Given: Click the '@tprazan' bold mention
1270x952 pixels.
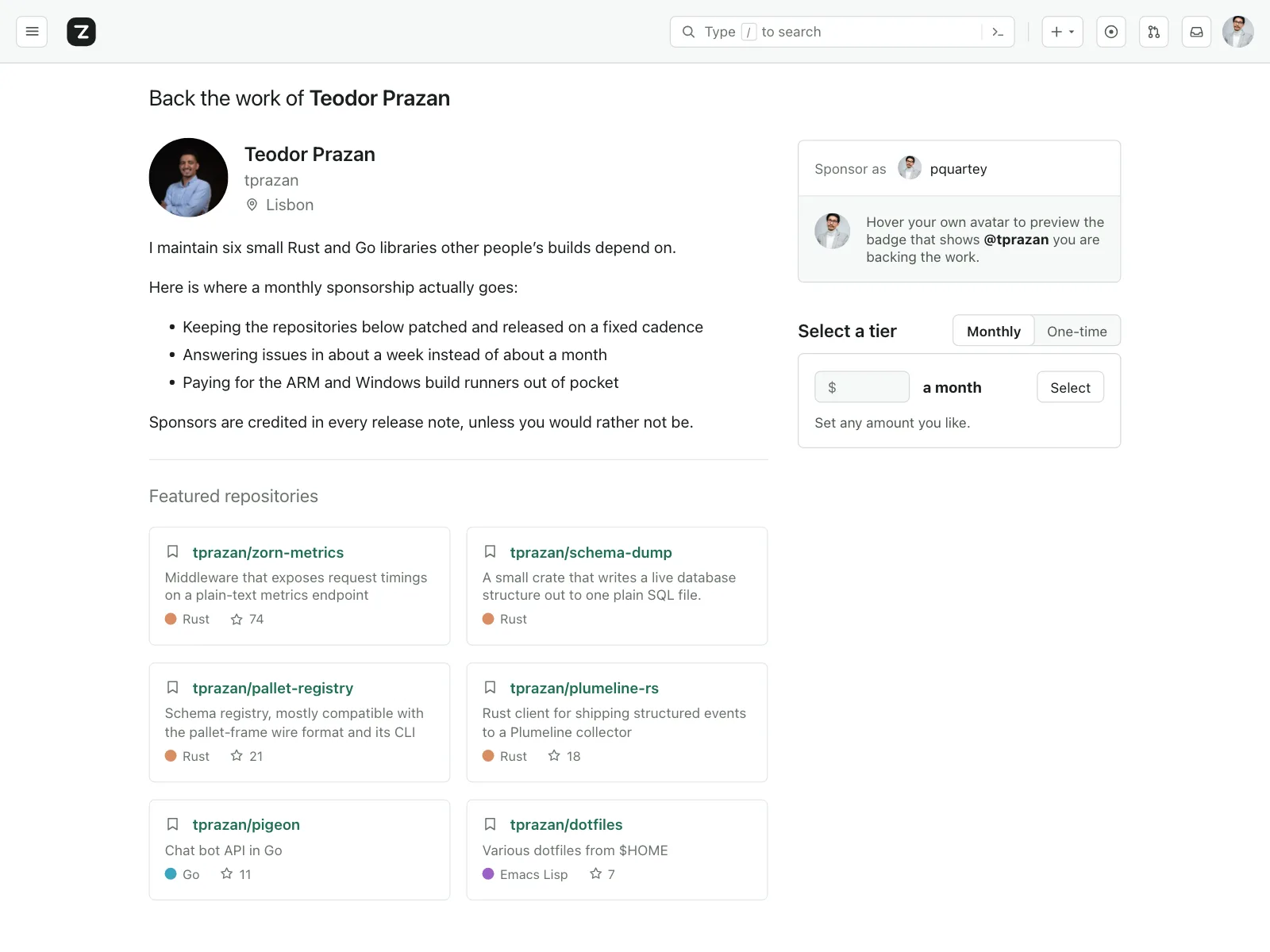Looking at the screenshot, I should click(x=1016, y=240).
